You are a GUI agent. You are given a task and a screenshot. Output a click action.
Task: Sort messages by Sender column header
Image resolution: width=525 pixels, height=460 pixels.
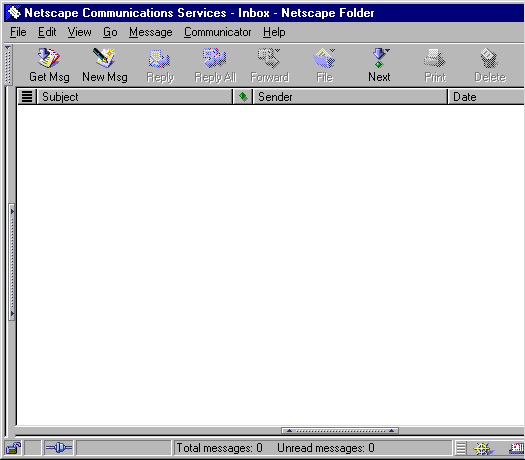click(350, 97)
